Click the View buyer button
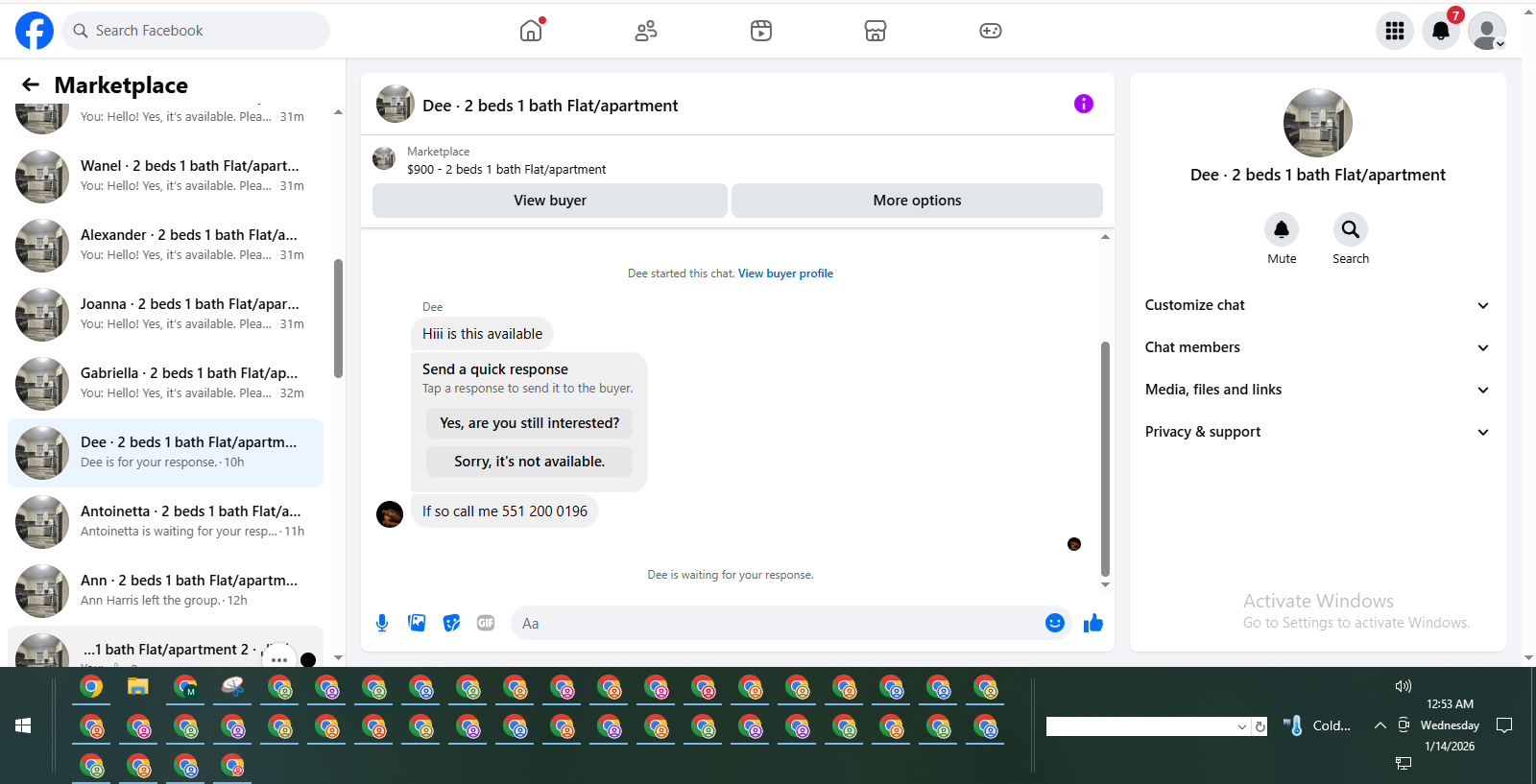Screen dimensions: 1536x784 tap(550, 201)
